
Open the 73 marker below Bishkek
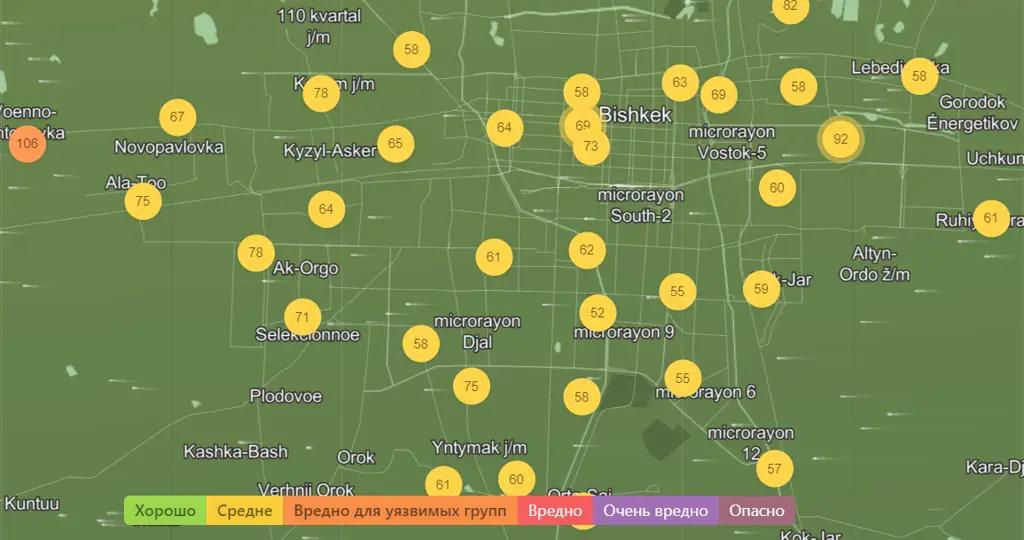click(591, 146)
